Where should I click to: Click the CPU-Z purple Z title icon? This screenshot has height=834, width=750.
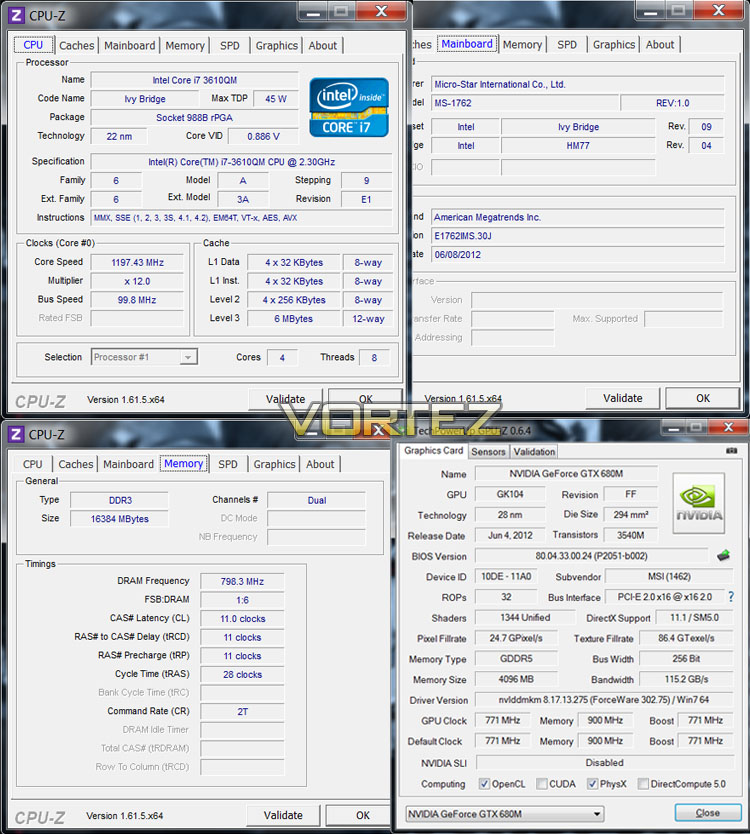coord(16,15)
